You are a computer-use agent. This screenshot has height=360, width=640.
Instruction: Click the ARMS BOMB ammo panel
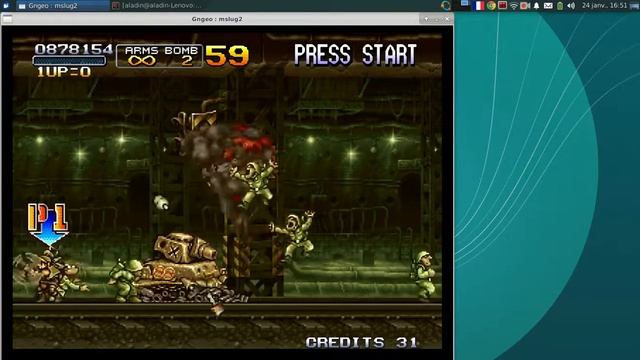(160, 56)
